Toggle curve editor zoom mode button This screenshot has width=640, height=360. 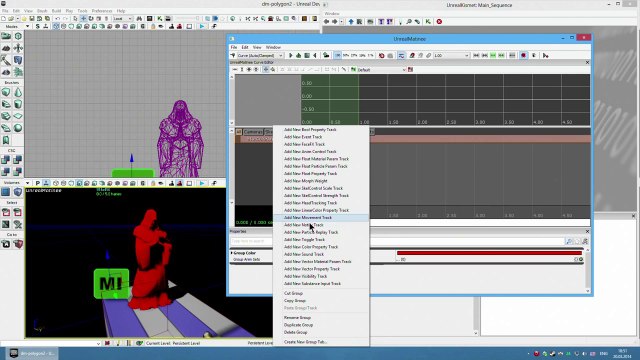coord(272,70)
